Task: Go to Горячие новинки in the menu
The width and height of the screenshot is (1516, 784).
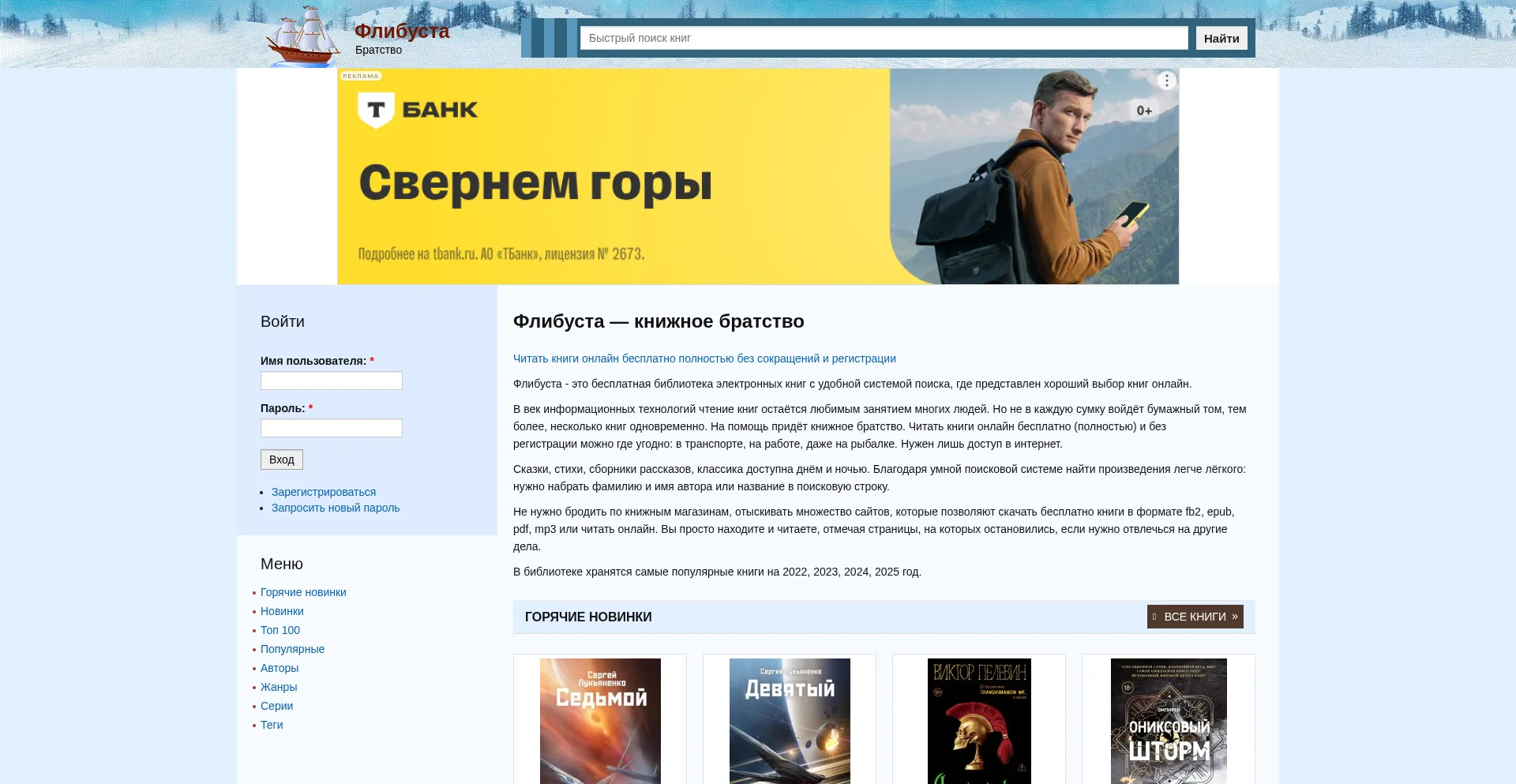Action: 303,592
